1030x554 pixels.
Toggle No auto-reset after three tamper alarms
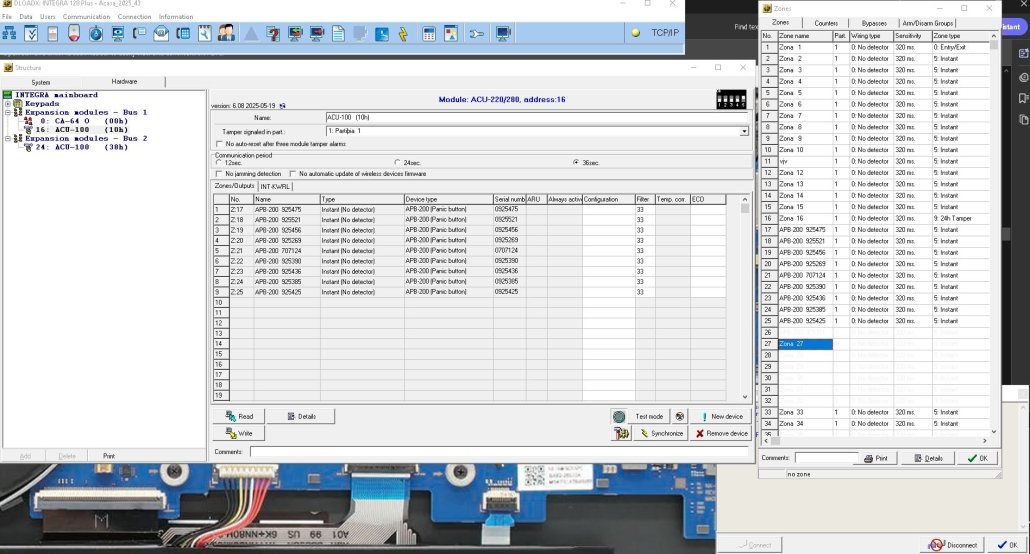(220, 144)
